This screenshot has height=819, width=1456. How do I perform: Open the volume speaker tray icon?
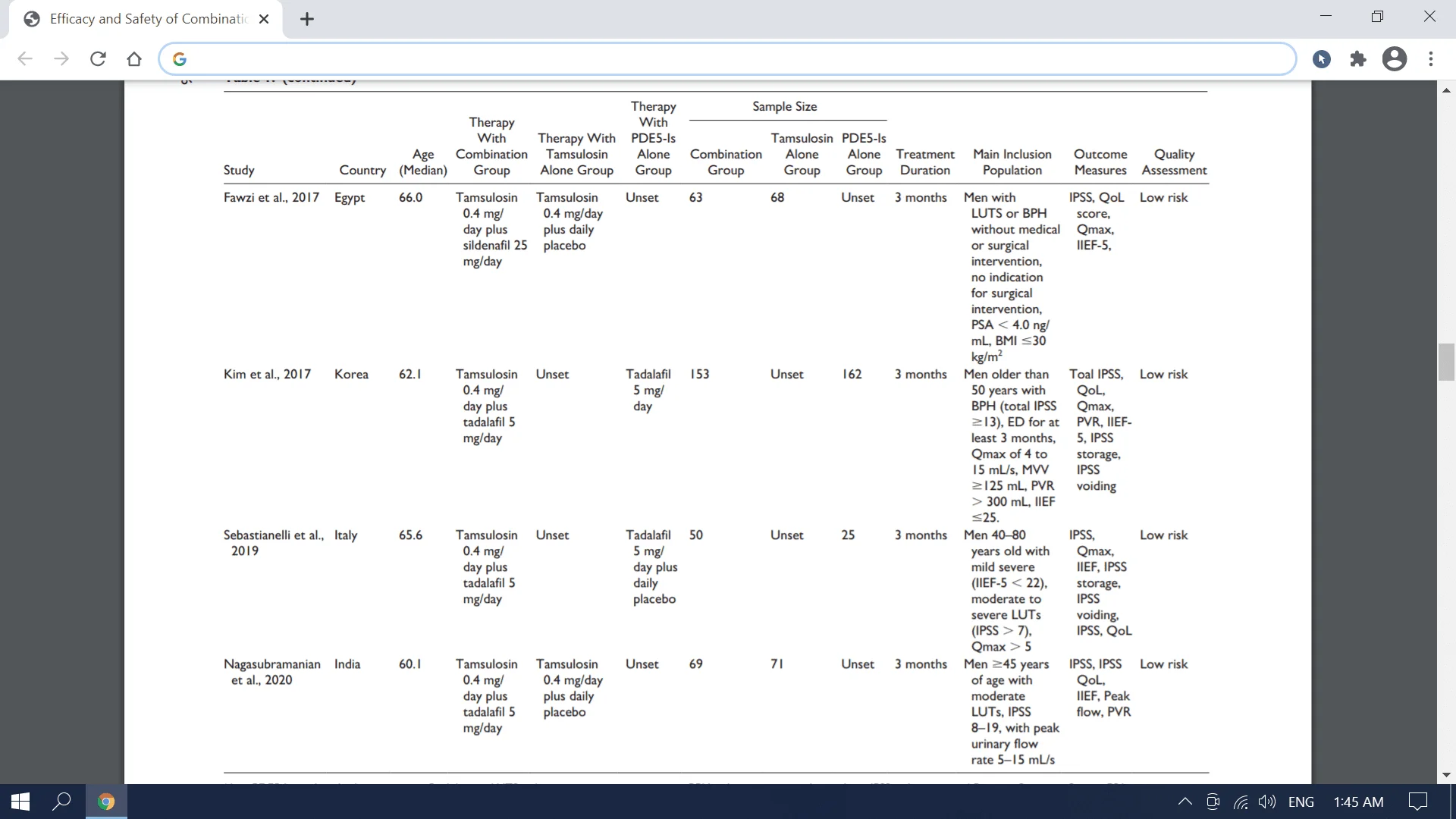coord(1267,802)
